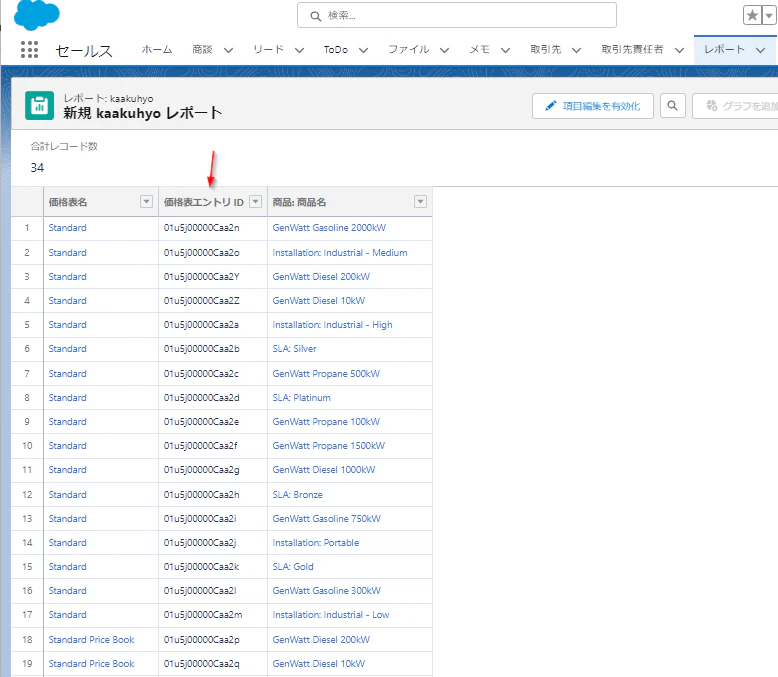Viewport: 778px width, 677px height.
Task: Open SLA: Gold product link
Action: tap(293, 567)
